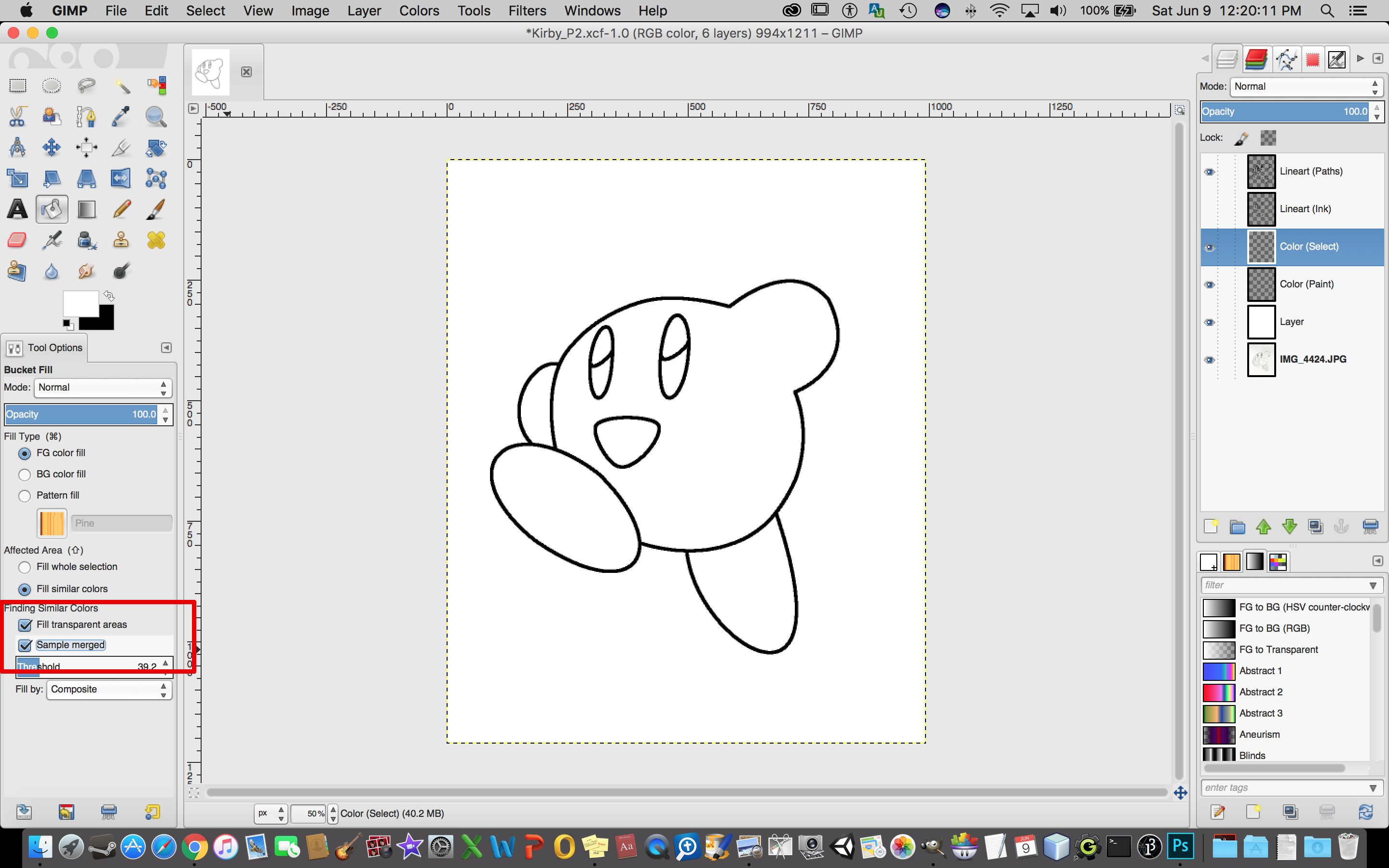The width and height of the screenshot is (1389, 868).
Task: Select the Color Picker tool
Action: pos(121,117)
